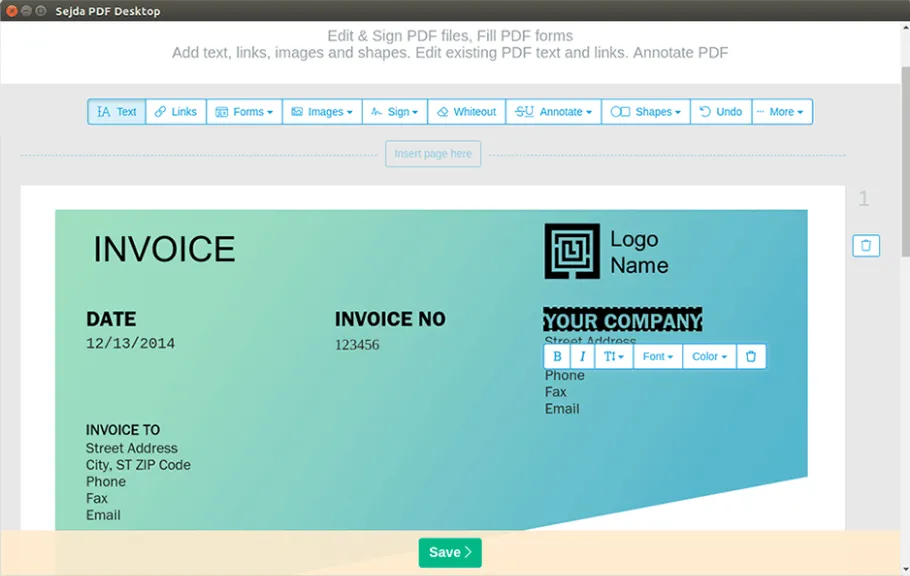Delete page 1 with trash icon
The width and height of the screenshot is (910, 576).
pos(866,246)
